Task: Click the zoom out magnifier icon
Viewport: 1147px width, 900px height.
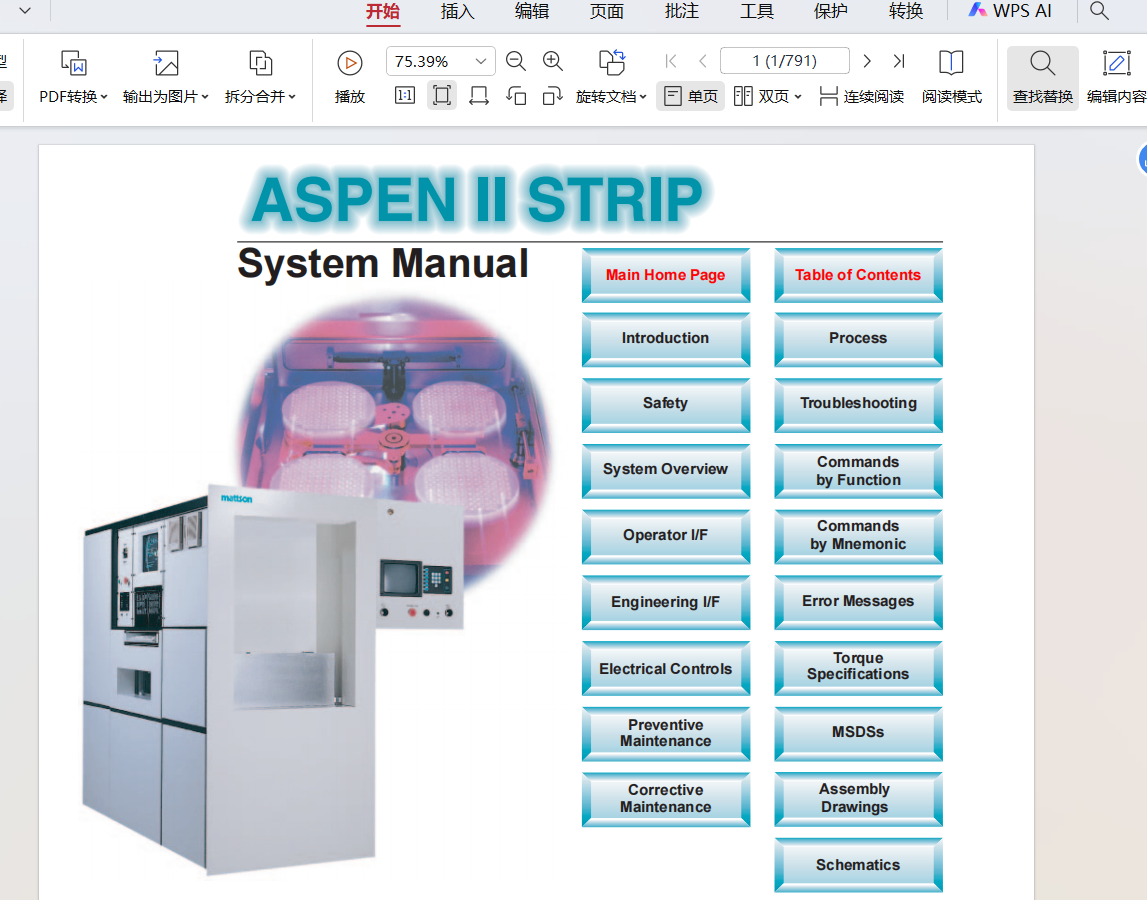Action: (x=516, y=61)
